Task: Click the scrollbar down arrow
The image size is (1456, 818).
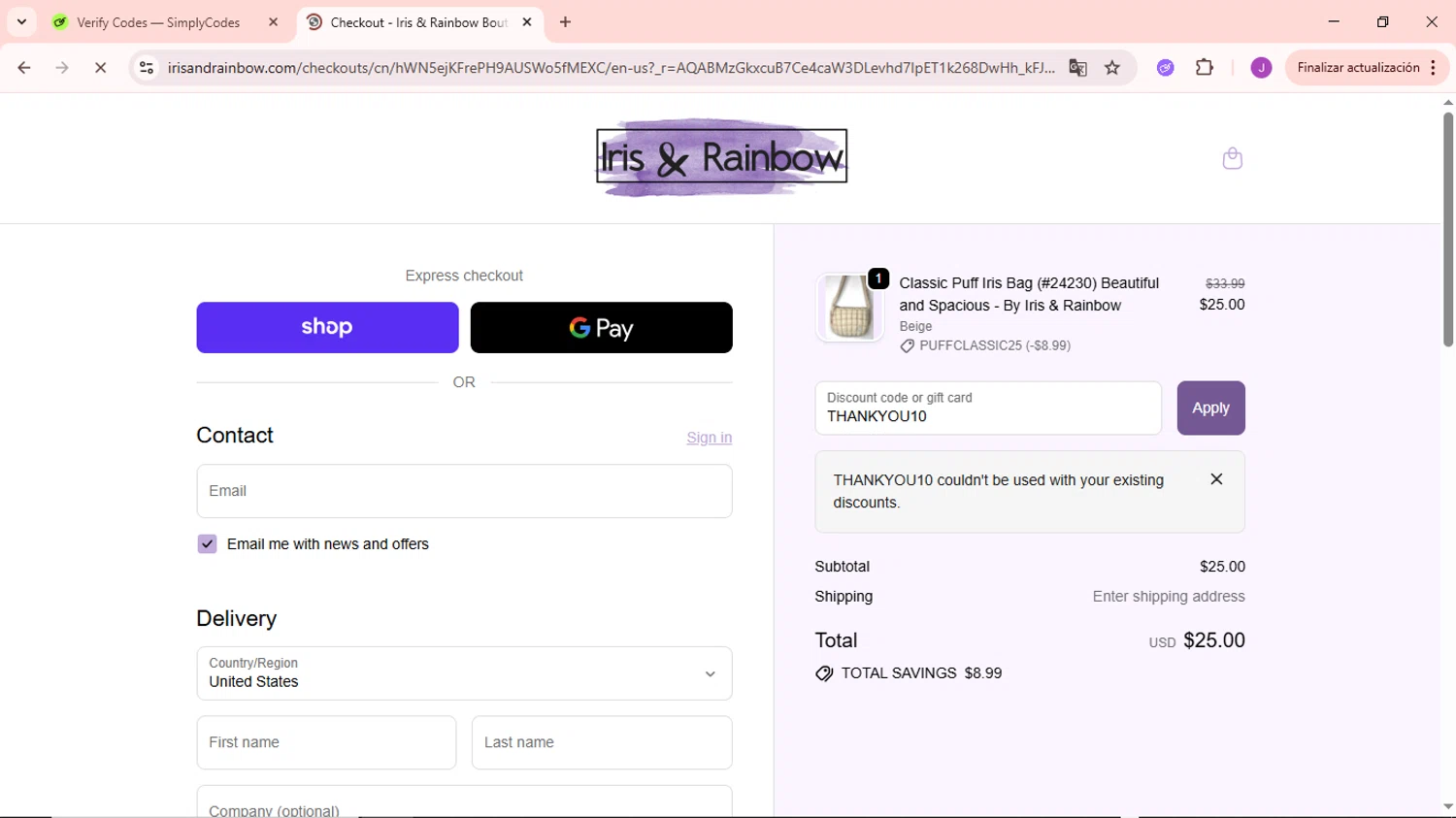Action: click(x=1447, y=807)
